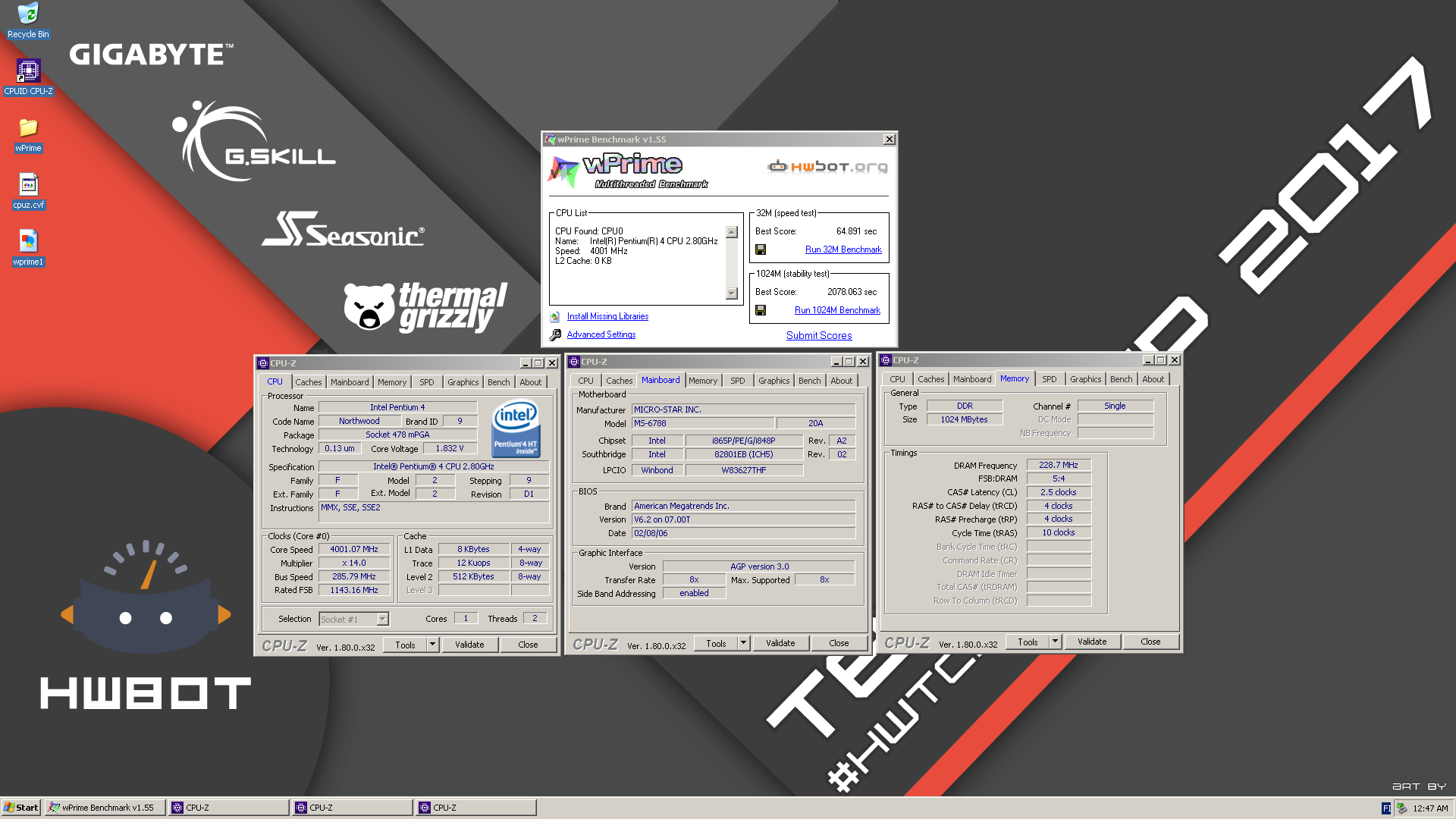Expand the Socket #1 selection dropdown

[x=383, y=620]
